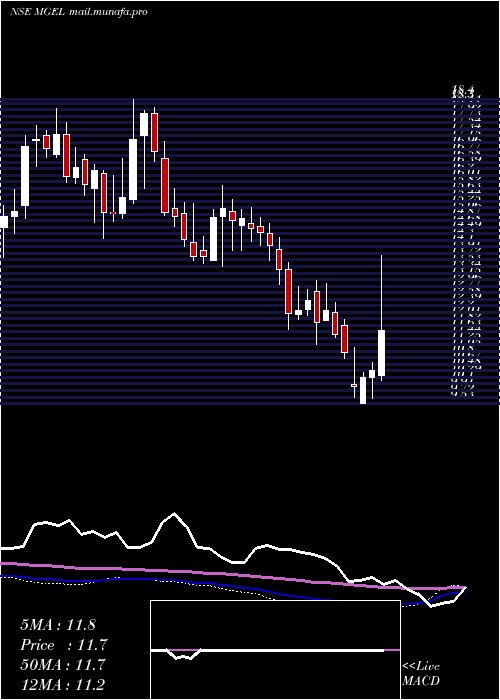The width and height of the screenshot is (500, 700).
Task: Click the 12MA : 11.2 value
Action: coord(63,684)
